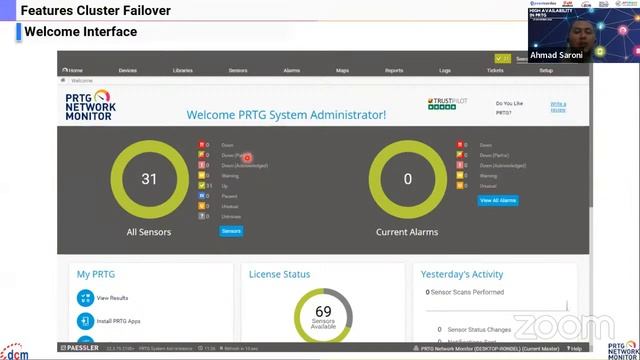Click the blue Paused status icon
This screenshot has height=360, width=640.
click(202, 196)
